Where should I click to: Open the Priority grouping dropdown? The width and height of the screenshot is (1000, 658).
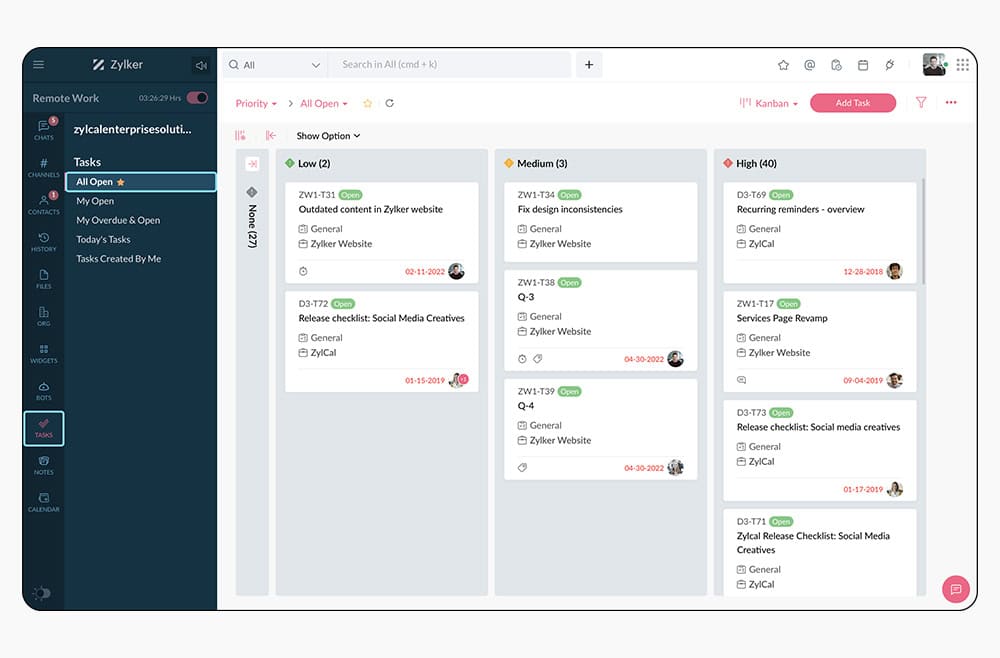[256, 103]
